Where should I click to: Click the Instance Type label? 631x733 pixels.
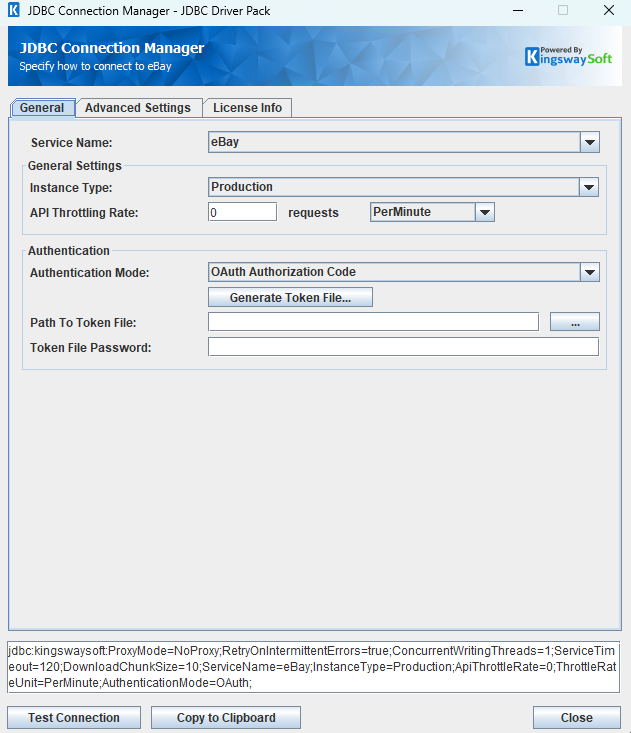pyautogui.click(x=71, y=187)
